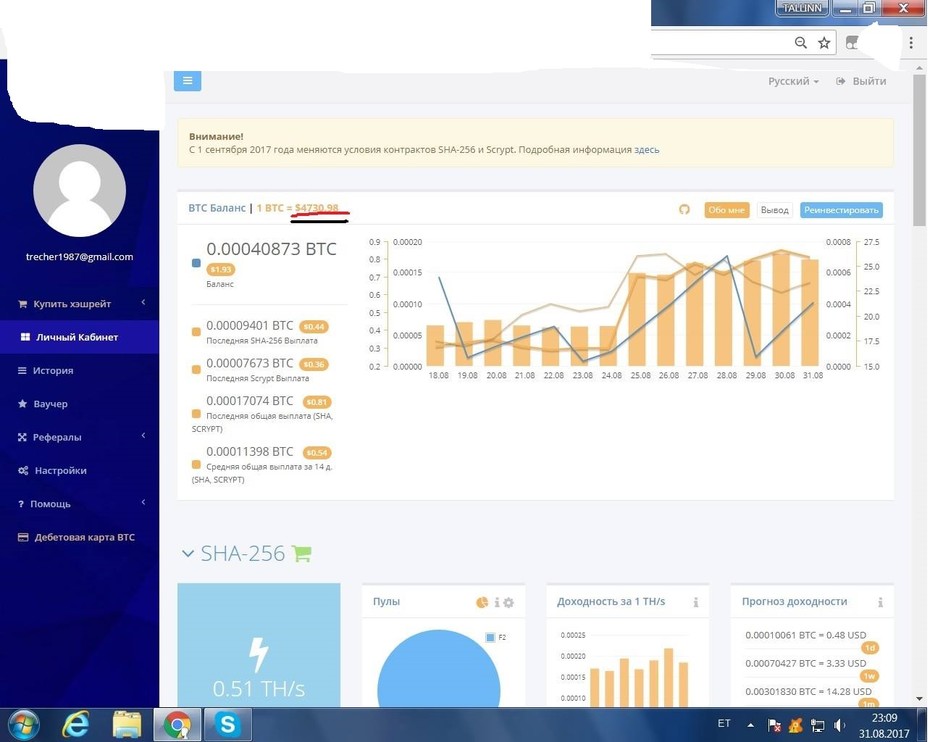
Task: Click 0.00011398 BTC average payout value
Action: (250, 452)
